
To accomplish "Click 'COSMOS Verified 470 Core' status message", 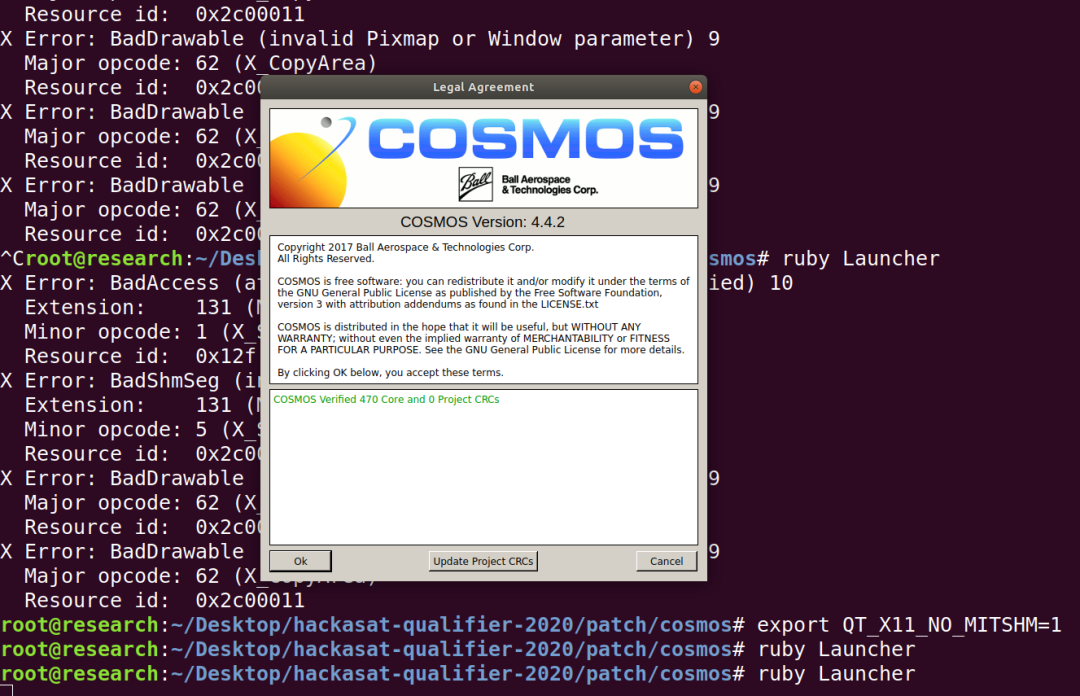I will [386, 399].
